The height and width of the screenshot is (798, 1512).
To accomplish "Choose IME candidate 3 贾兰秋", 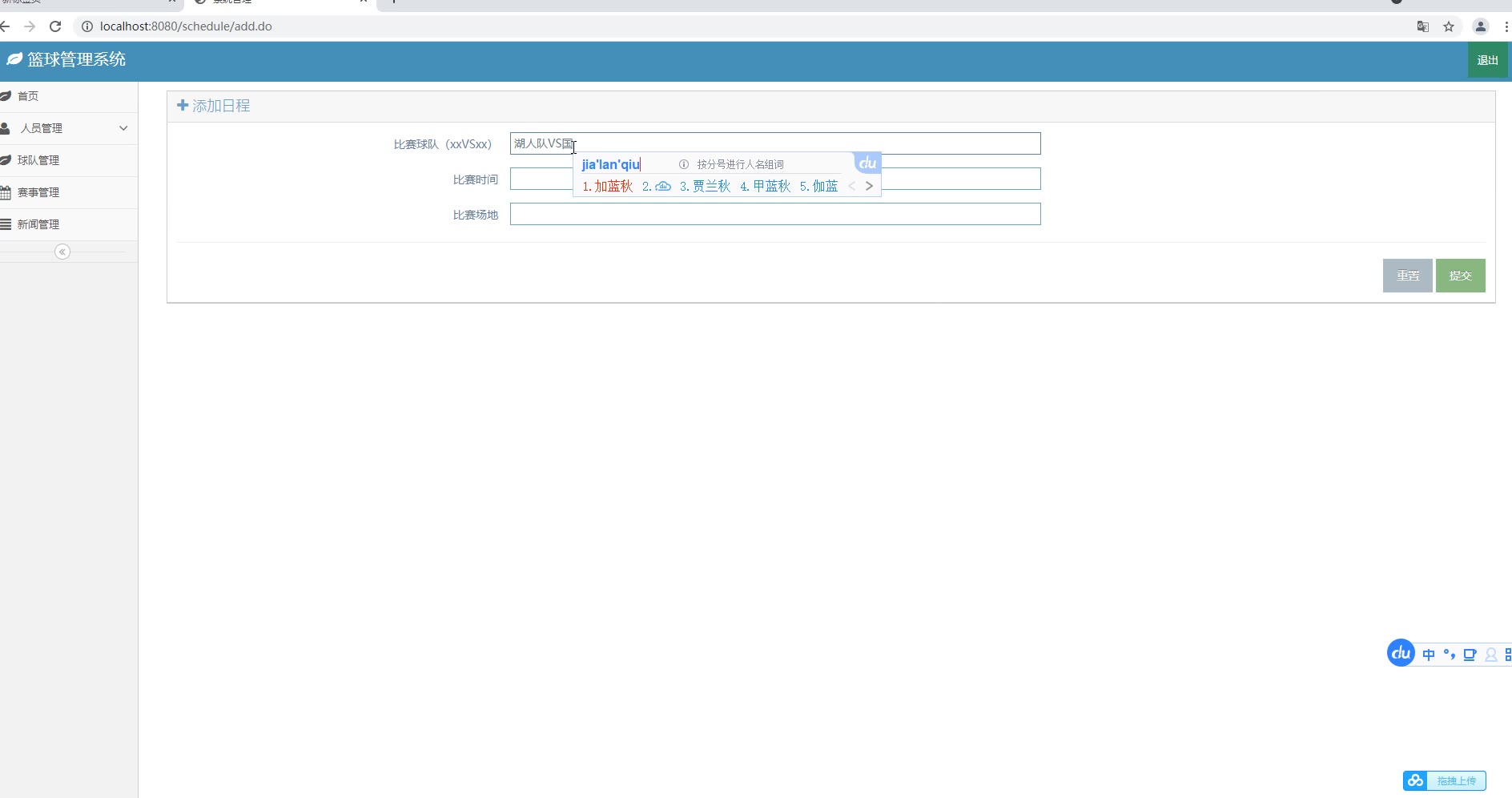I will [705, 186].
